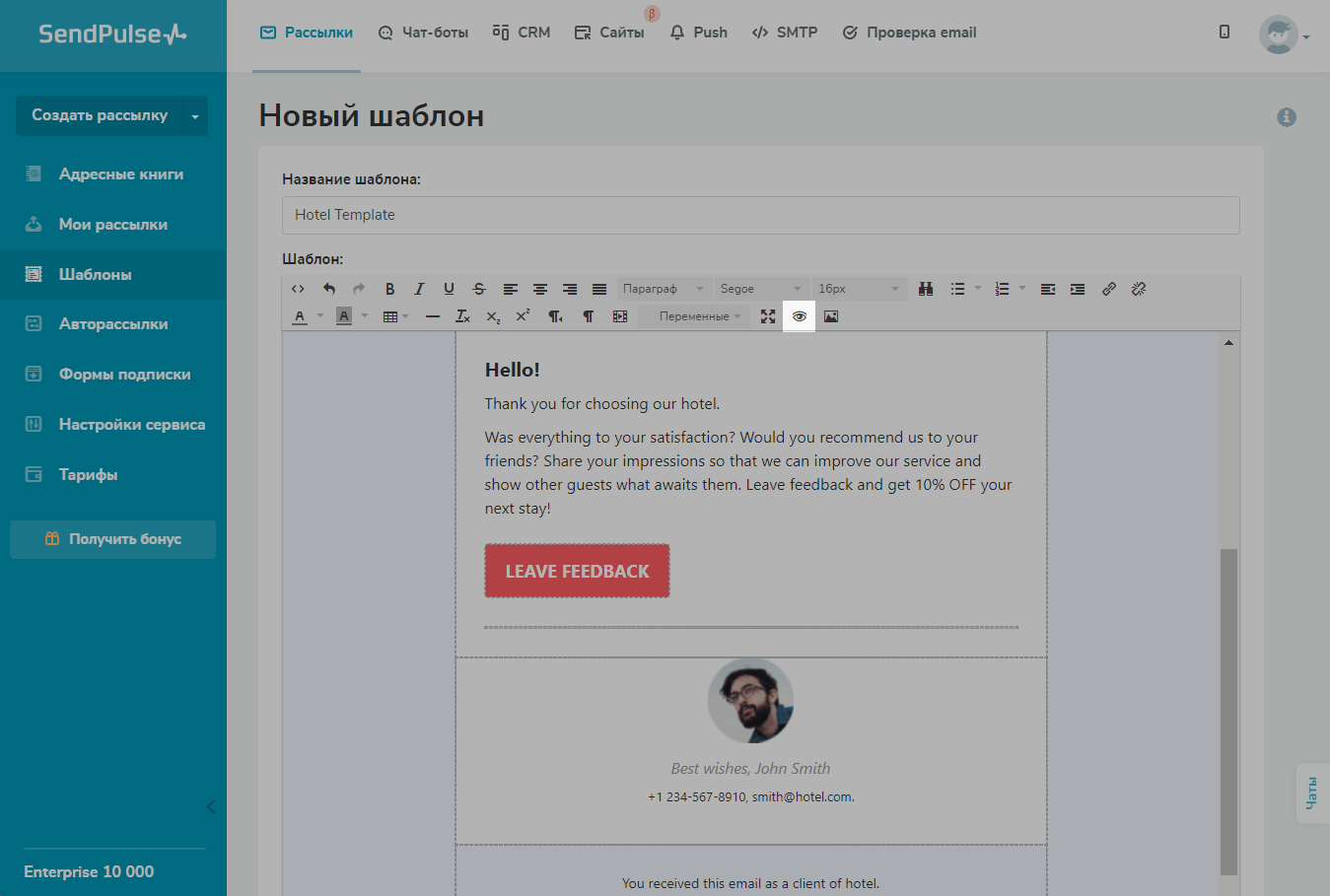This screenshot has width=1330, height=896.
Task: Open the text color picker
Action: 301,316
